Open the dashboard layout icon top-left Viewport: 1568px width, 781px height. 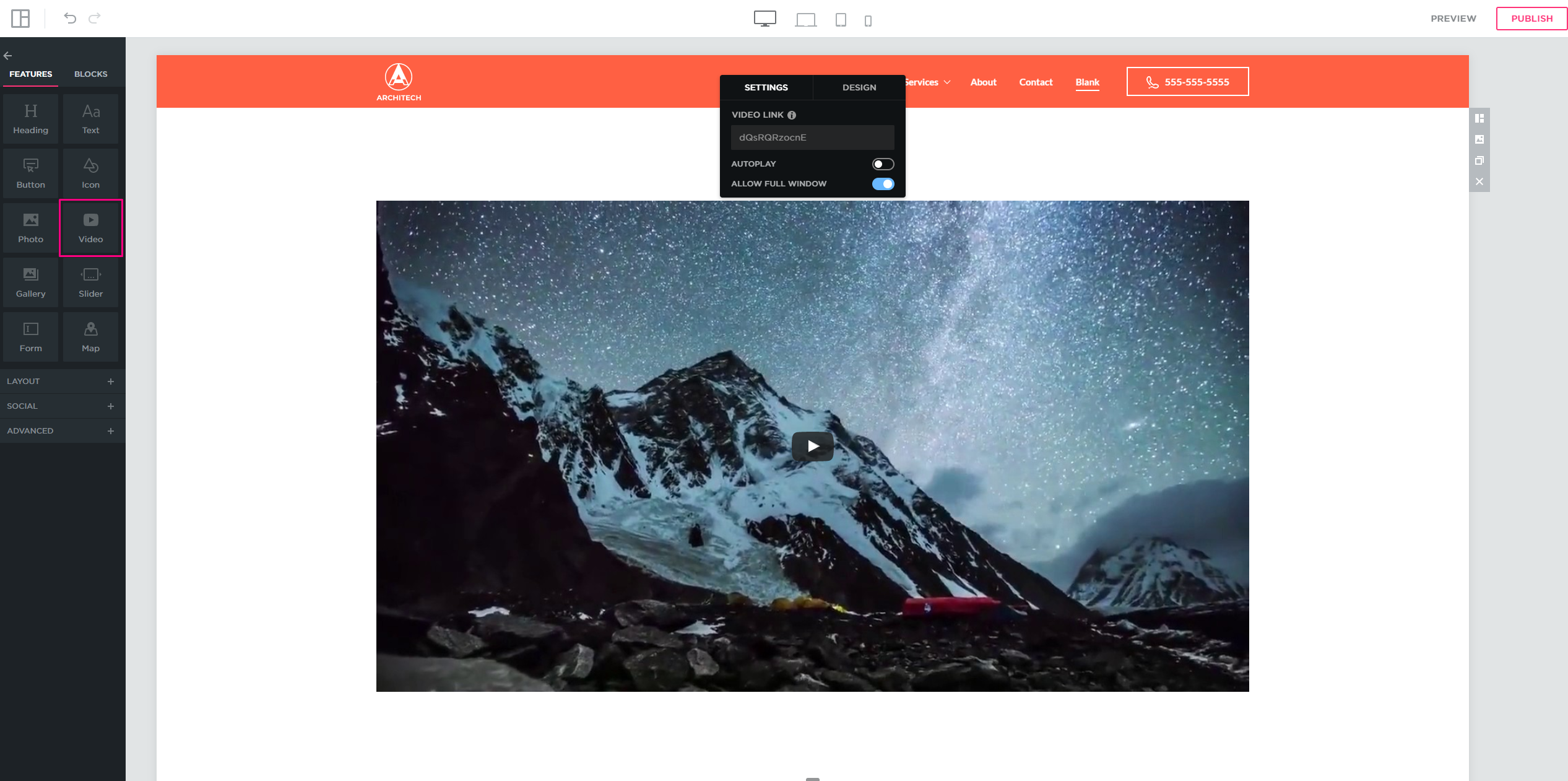[x=20, y=18]
